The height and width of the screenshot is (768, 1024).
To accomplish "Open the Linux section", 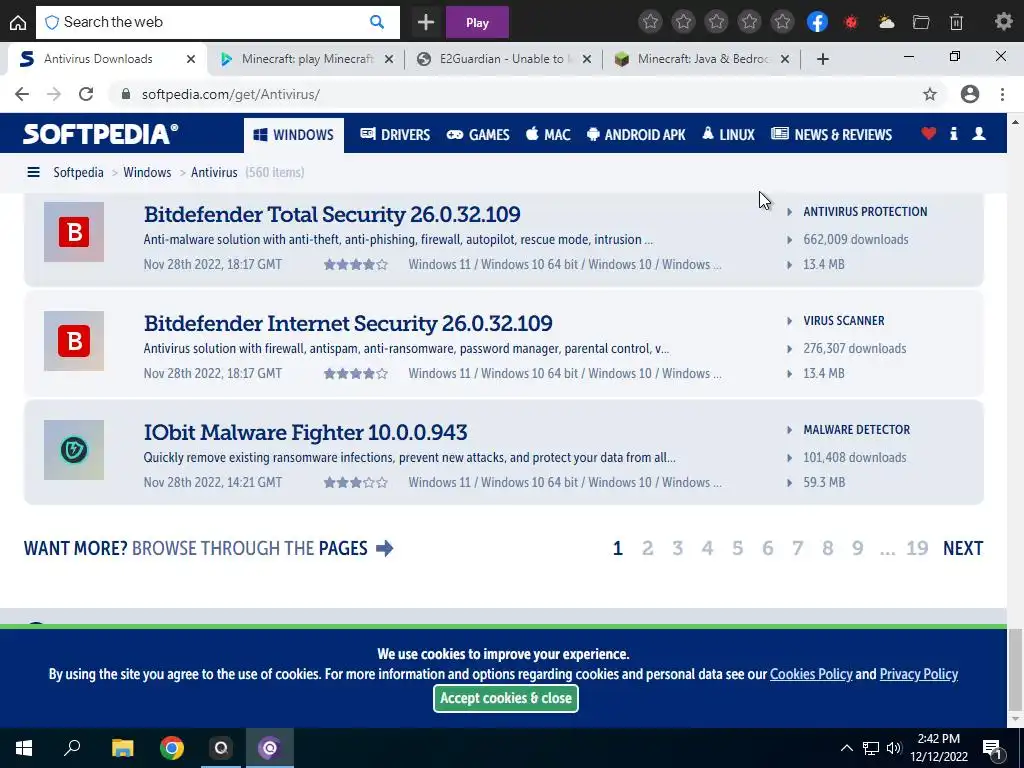I will coord(728,135).
